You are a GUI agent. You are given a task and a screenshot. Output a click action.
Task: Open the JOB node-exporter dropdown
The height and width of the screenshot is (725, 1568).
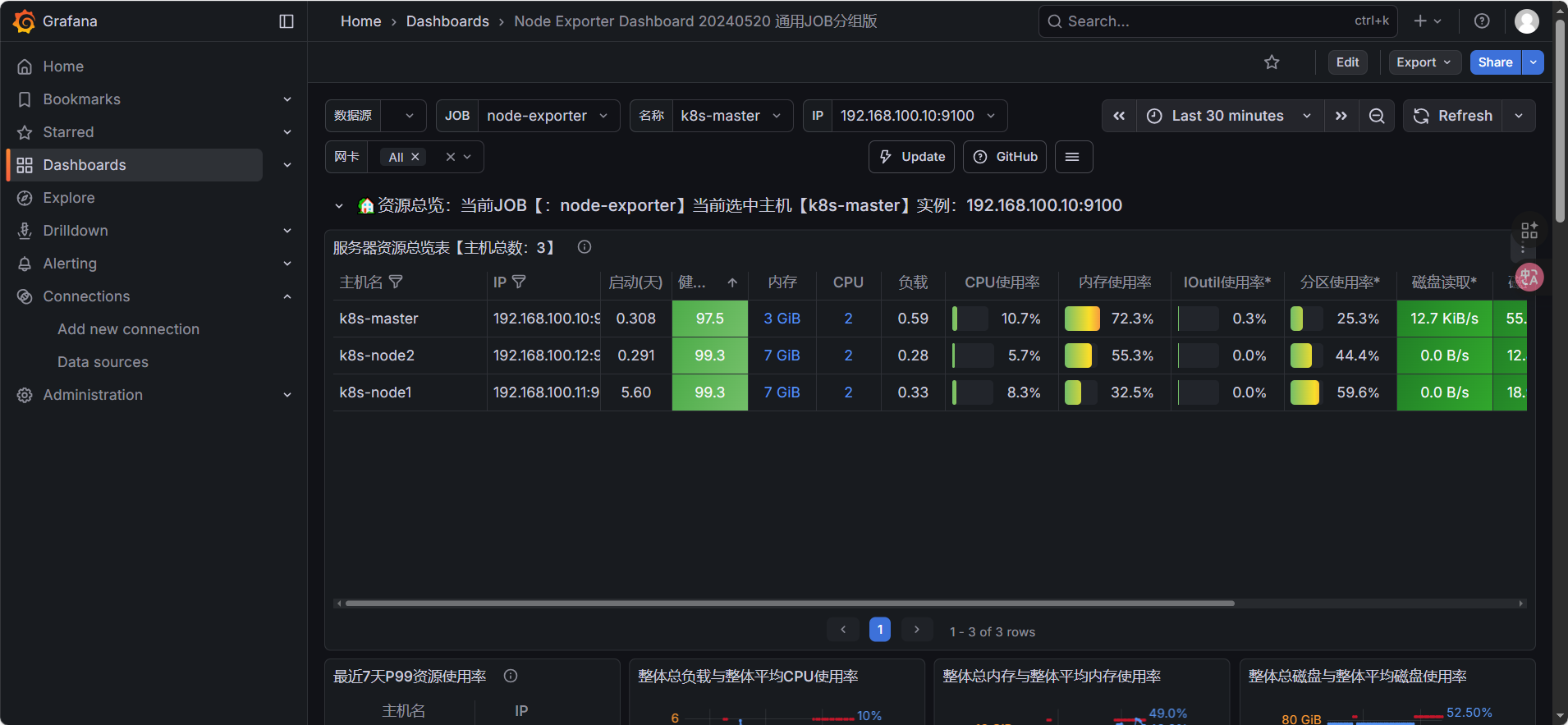point(546,116)
